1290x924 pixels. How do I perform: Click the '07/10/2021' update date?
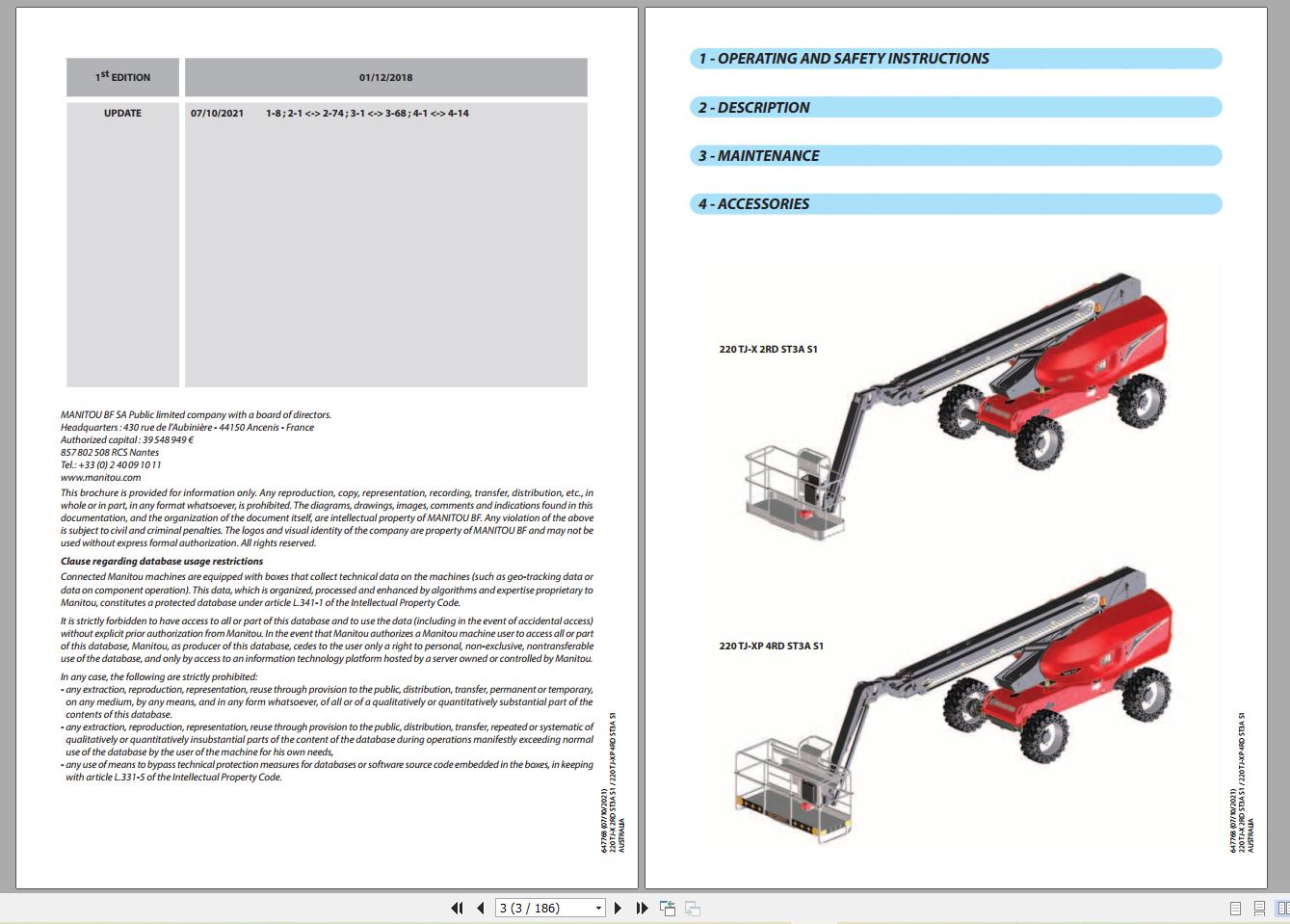217,113
